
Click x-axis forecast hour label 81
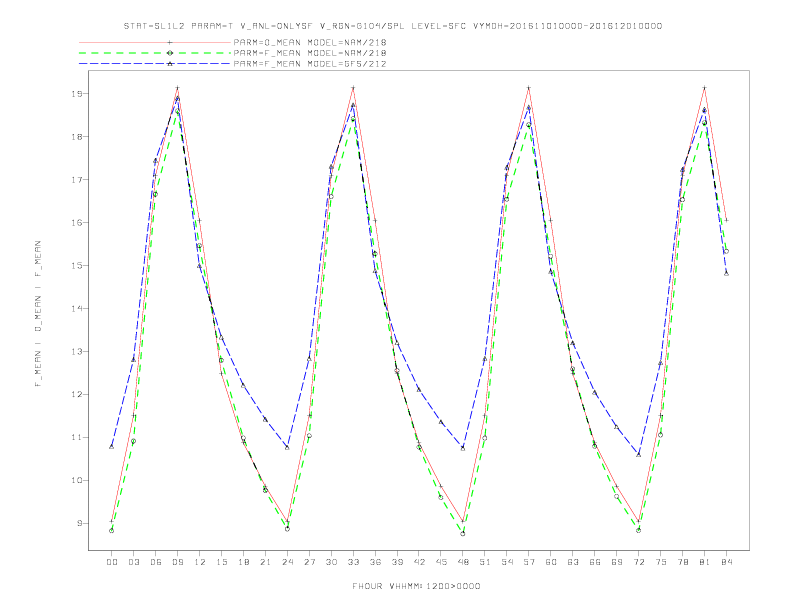pos(705,562)
